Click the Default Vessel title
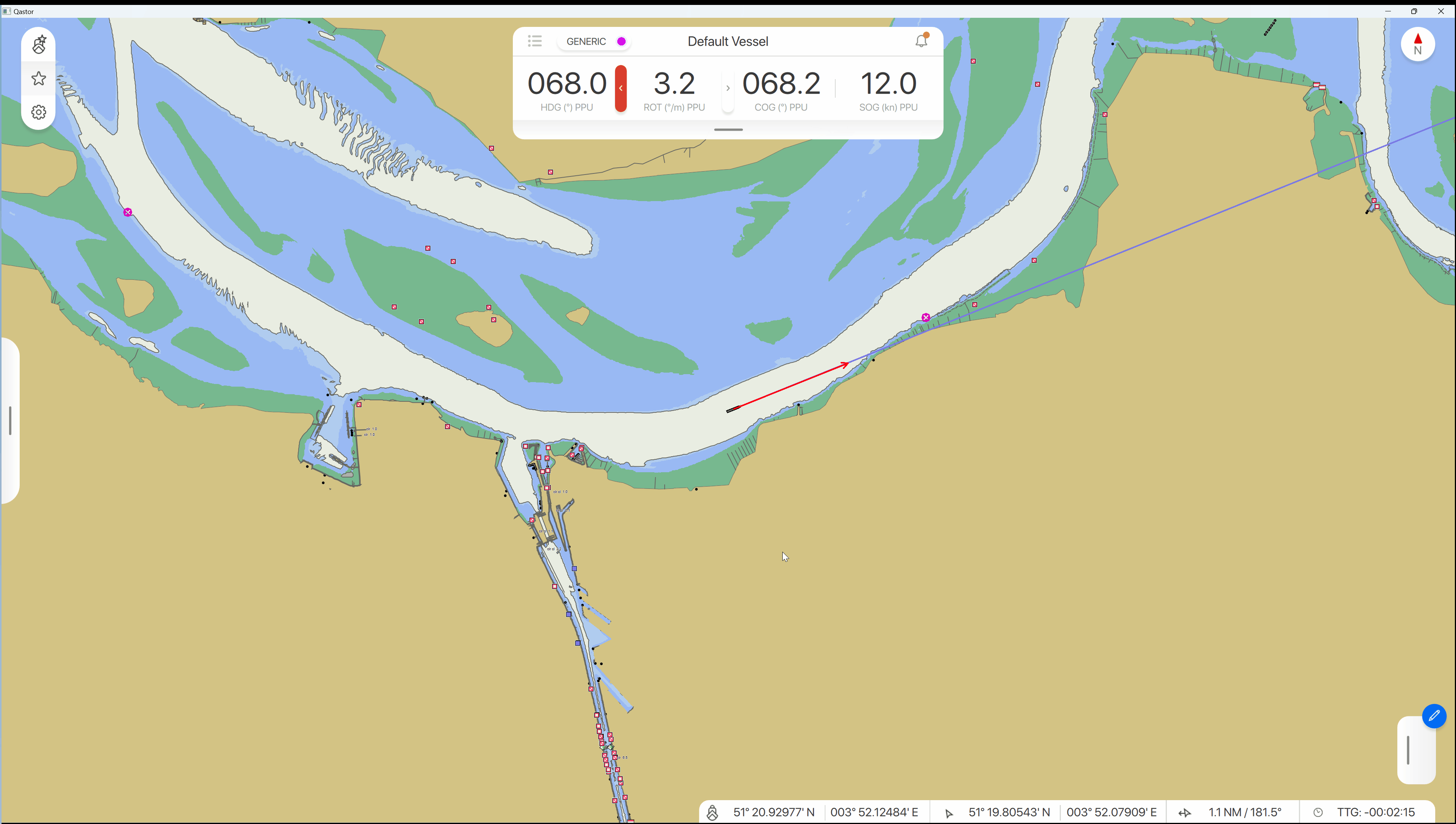1456x824 pixels. coord(727,41)
